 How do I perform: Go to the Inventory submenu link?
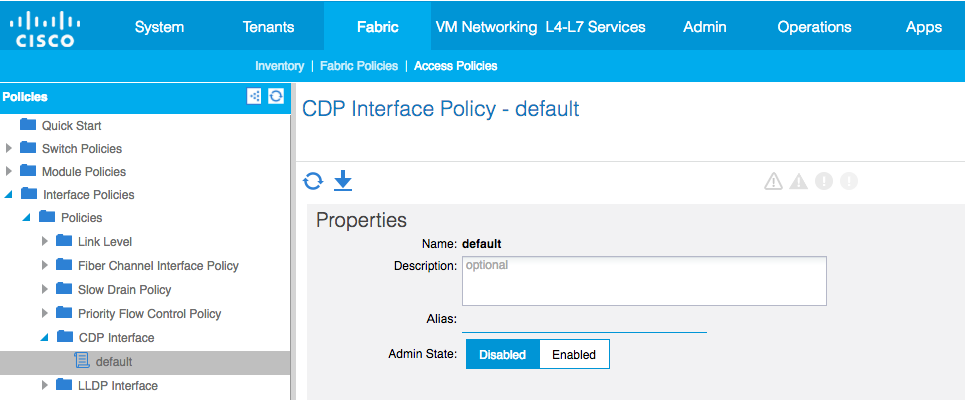click(x=279, y=66)
